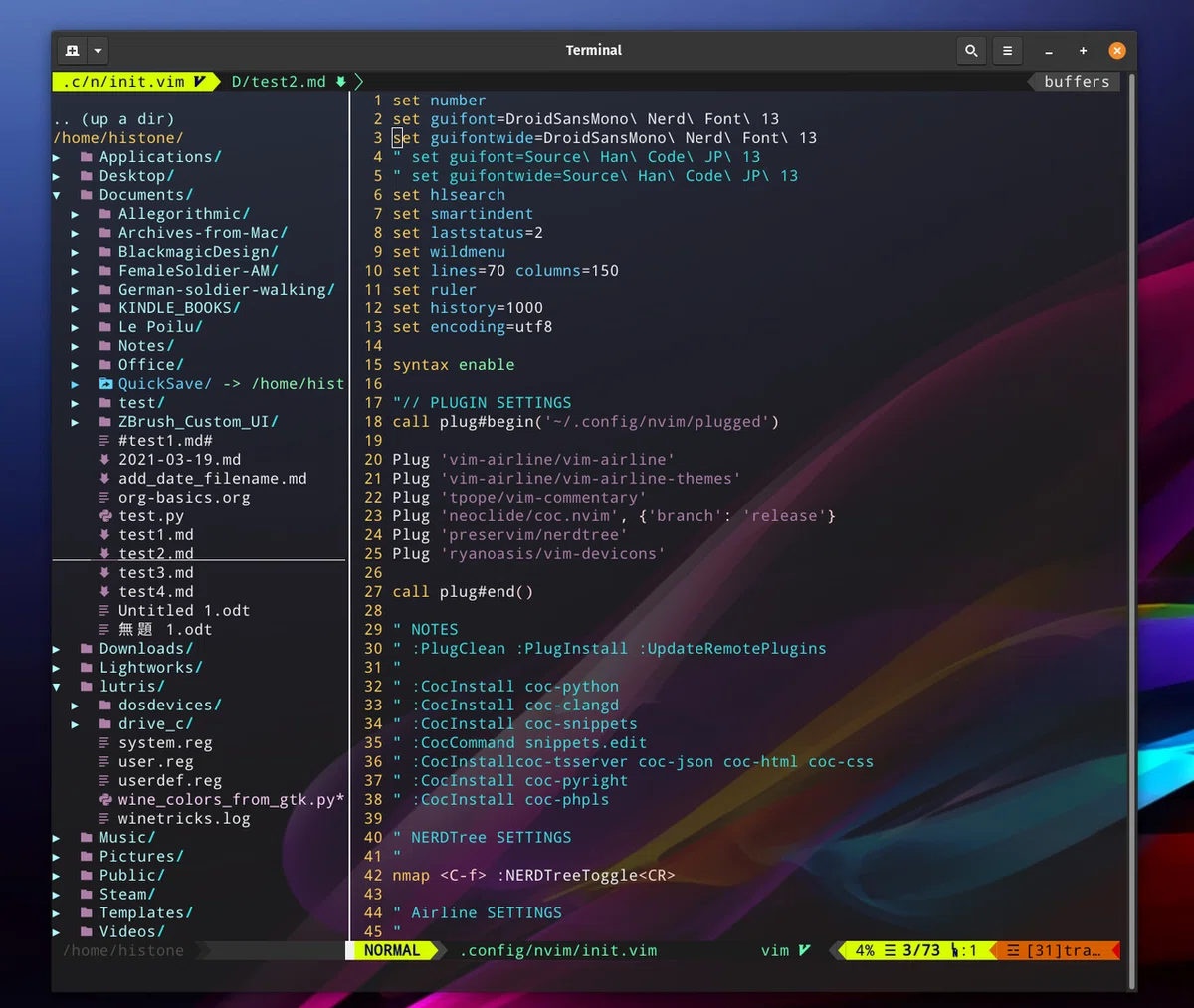Click the markdown icon beside add_date_filename.md
Viewport: 1194px width, 1008px height.
point(105,479)
